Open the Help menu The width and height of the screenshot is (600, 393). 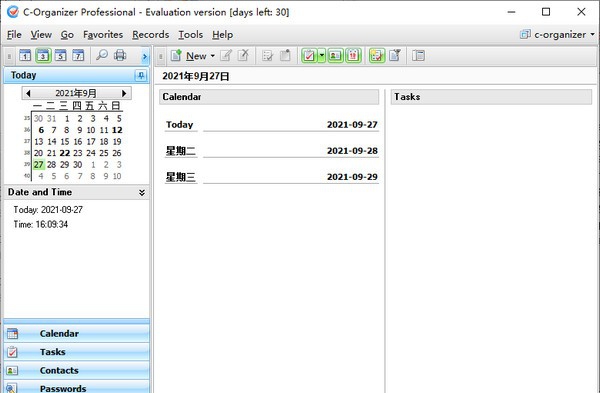coord(222,35)
